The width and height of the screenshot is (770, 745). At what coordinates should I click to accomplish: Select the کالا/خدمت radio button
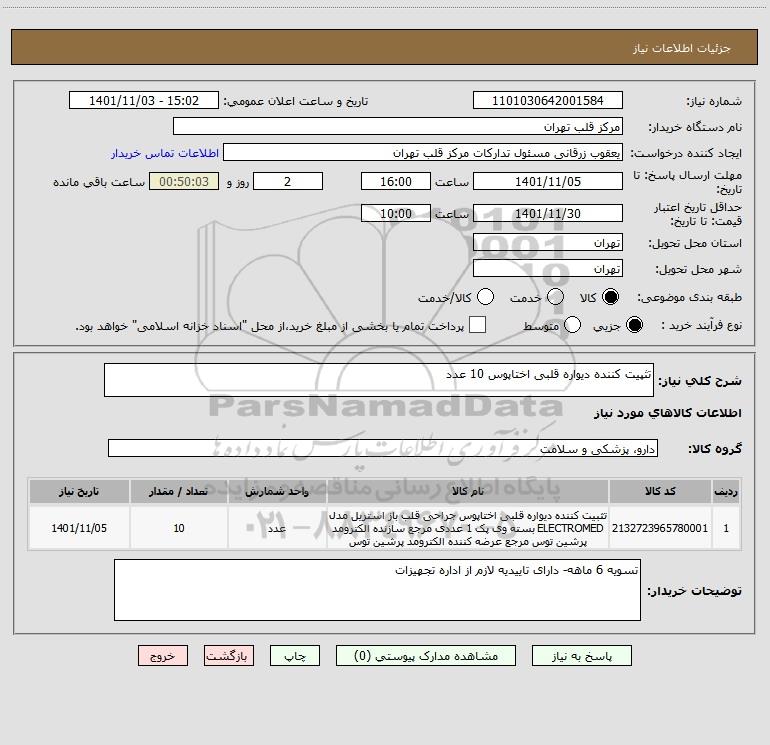(486, 297)
